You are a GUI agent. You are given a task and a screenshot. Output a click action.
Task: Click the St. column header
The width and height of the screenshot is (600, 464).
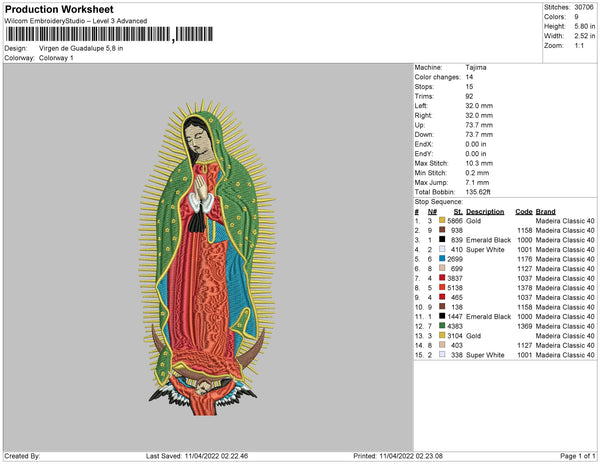(x=458, y=212)
